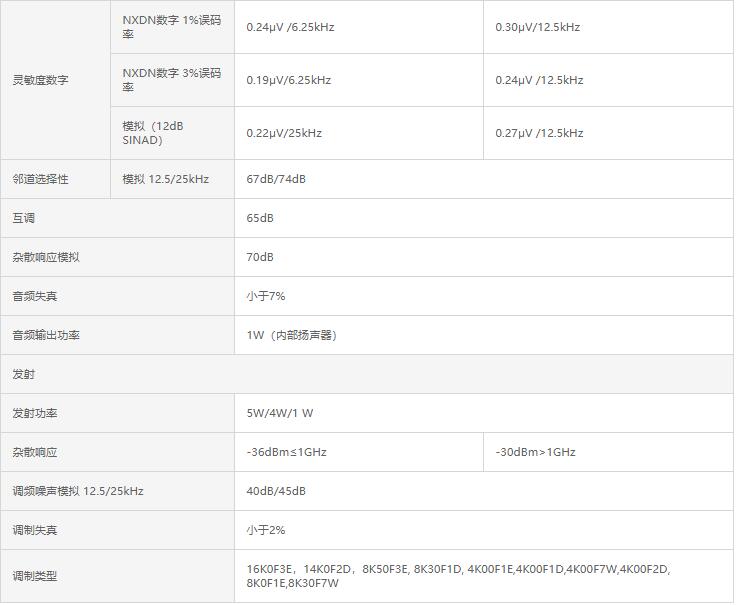Click the 0.27μV /12.5kHz cell

(539, 133)
